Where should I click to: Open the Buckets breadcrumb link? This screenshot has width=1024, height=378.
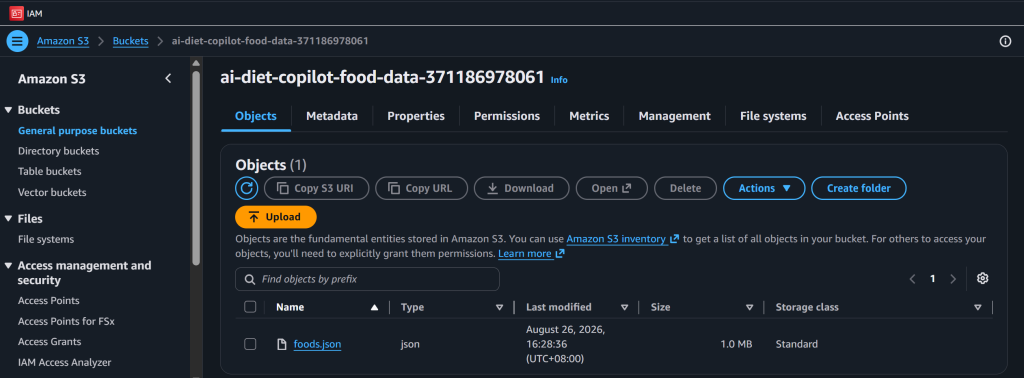coord(131,41)
